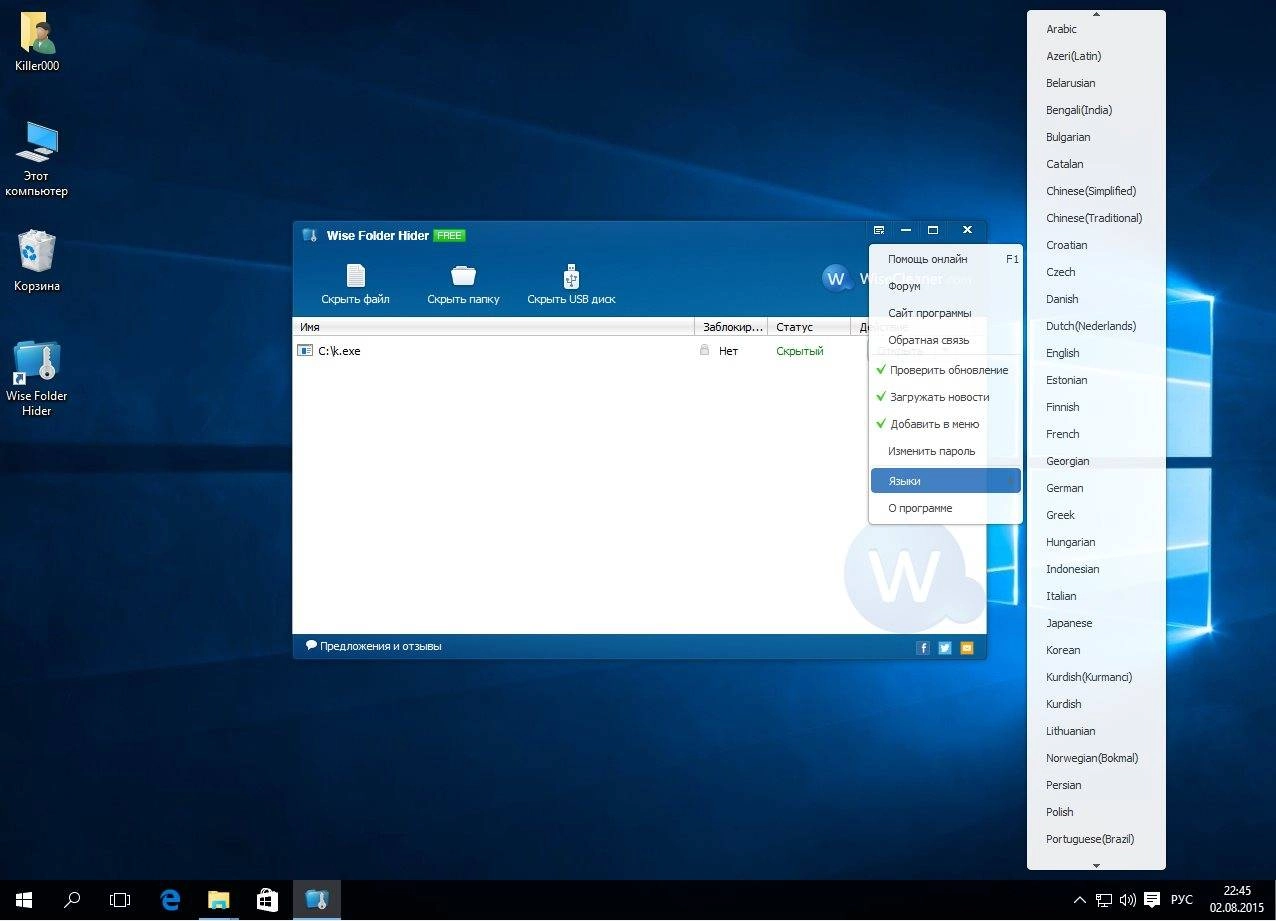Click the Wise Folder Hider taskbar button
This screenshot has height=921, width=1276.
pyautogui.click(x=316, y=900)
